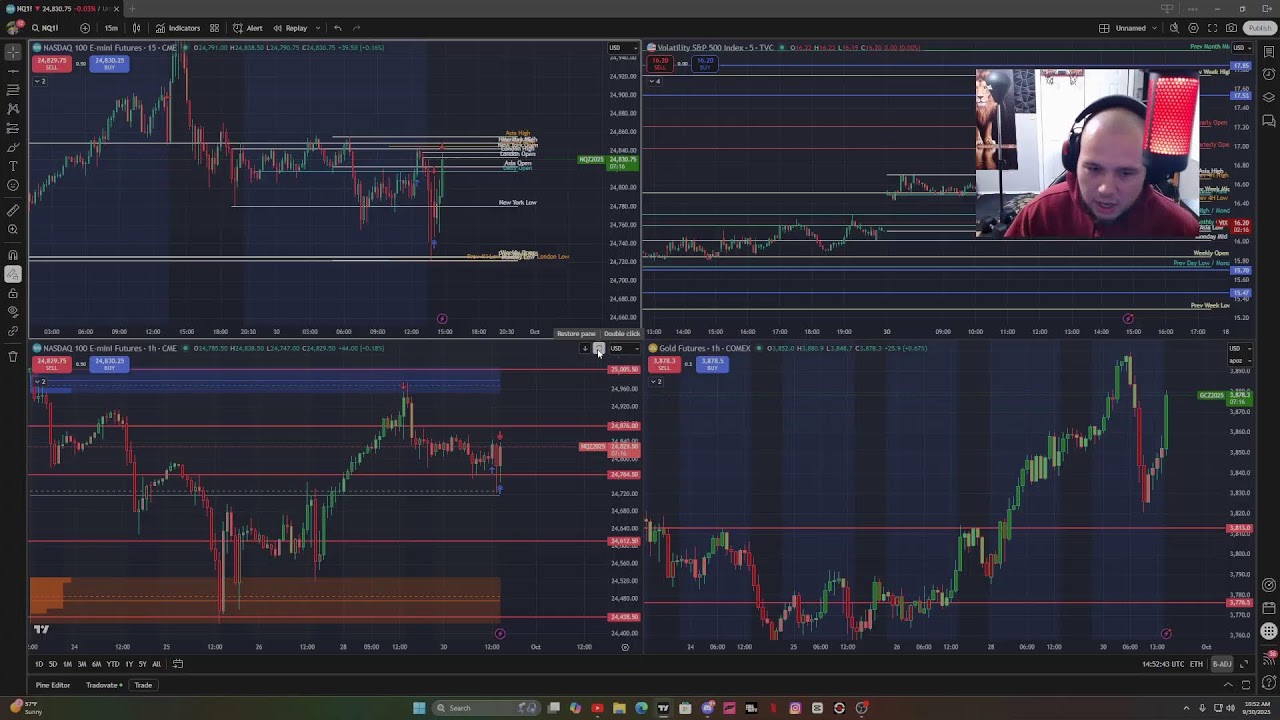This screenshot has height=720, width=1280.
Task: Redo the last chart action
Action: (357, 28)
